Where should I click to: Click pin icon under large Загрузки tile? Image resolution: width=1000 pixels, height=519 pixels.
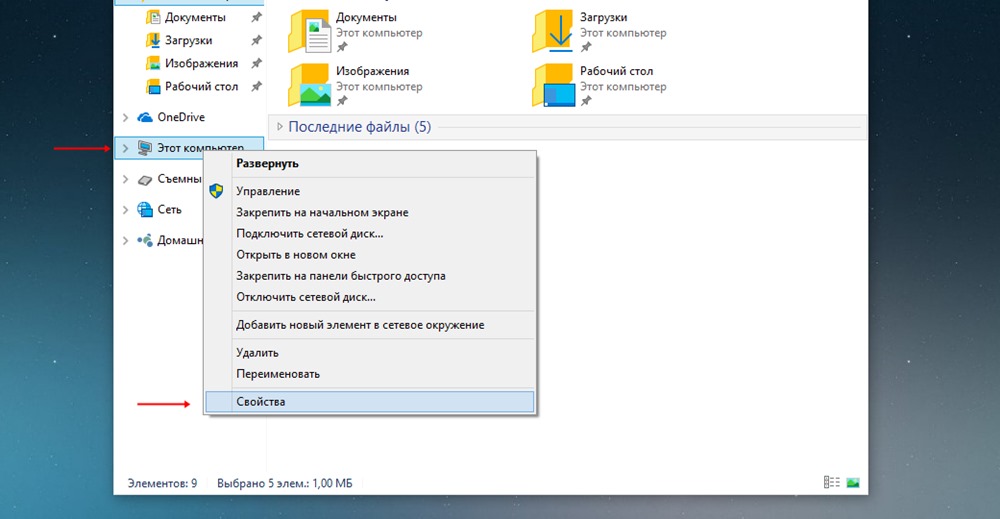pyautogui.click(x=585, y=47)
